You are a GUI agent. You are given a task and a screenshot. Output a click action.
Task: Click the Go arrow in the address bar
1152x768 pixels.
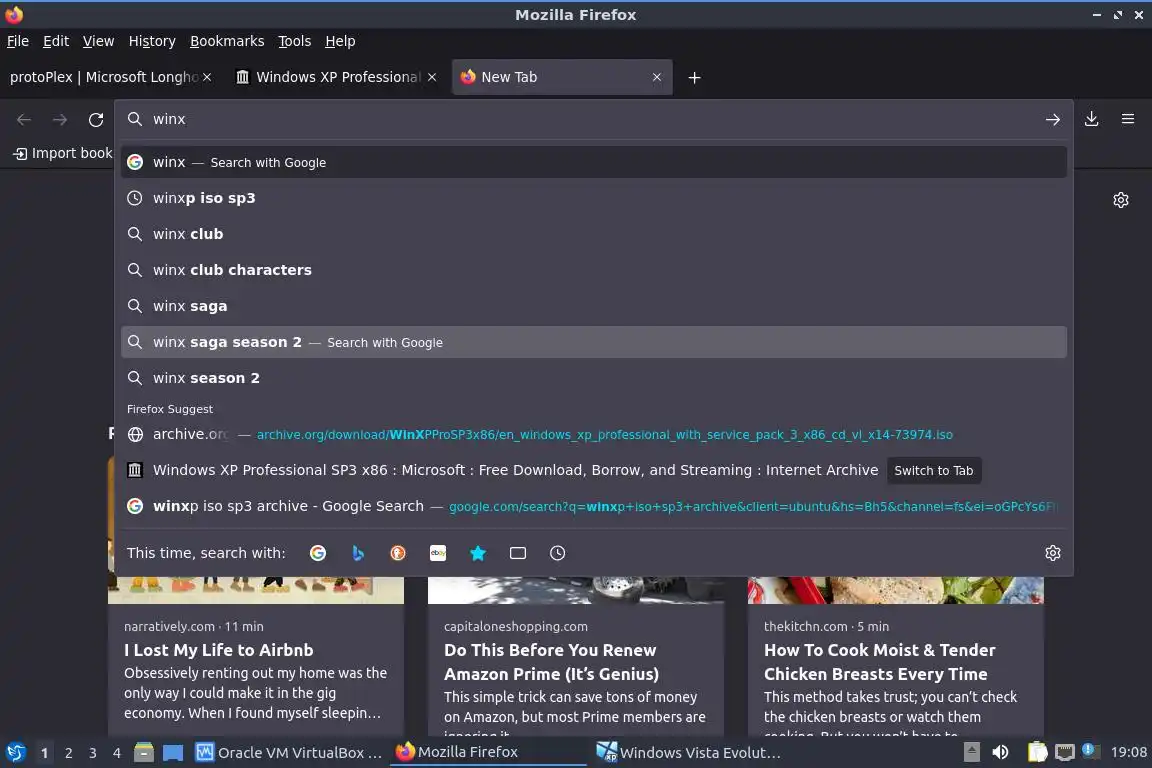tap(1053, 119)
